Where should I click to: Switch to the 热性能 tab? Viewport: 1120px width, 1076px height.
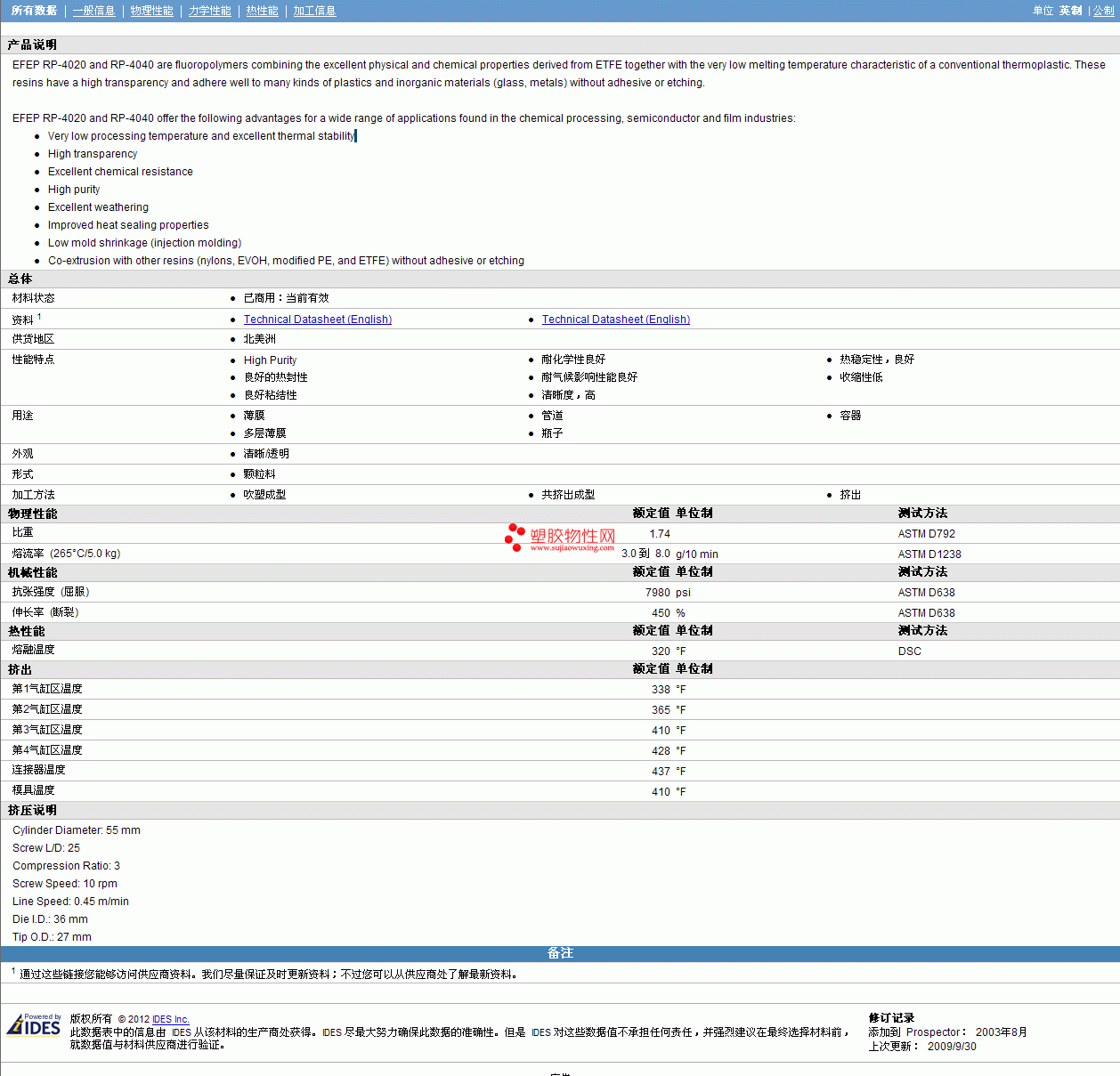pyautogui.click(x=262, y=11)
